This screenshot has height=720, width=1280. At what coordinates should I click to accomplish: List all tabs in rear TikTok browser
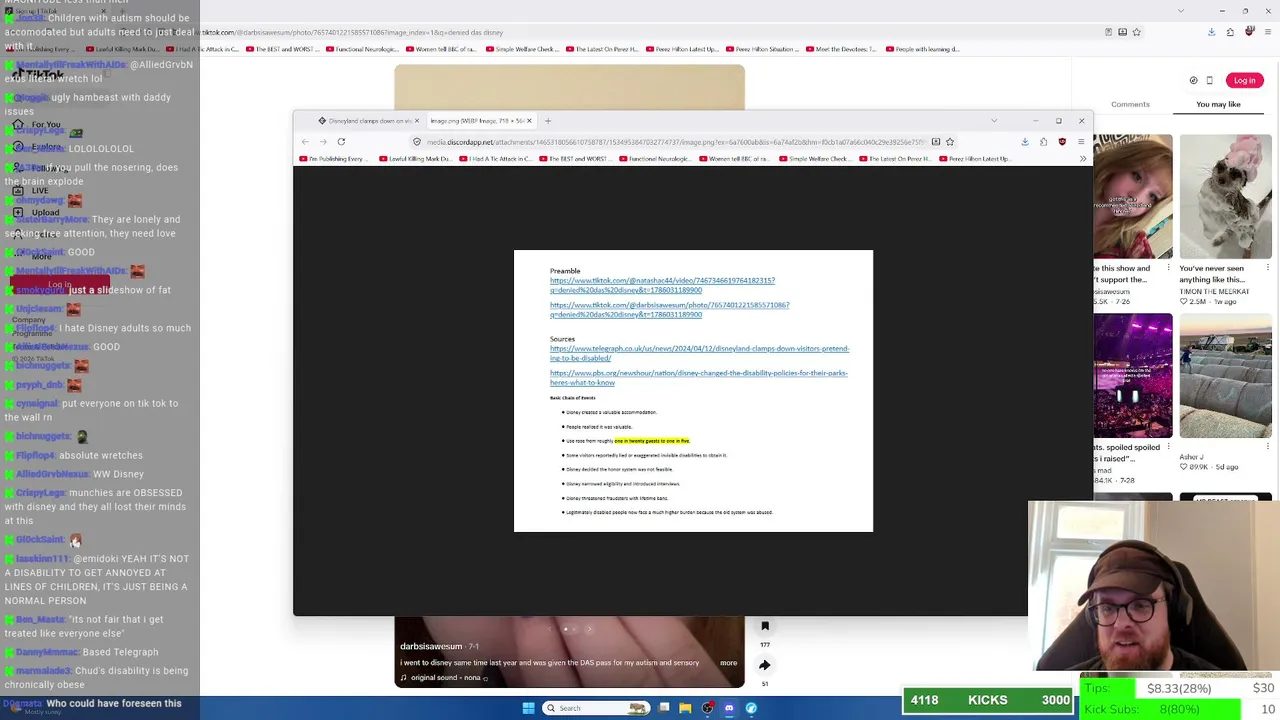click(x=1181, y=11)
